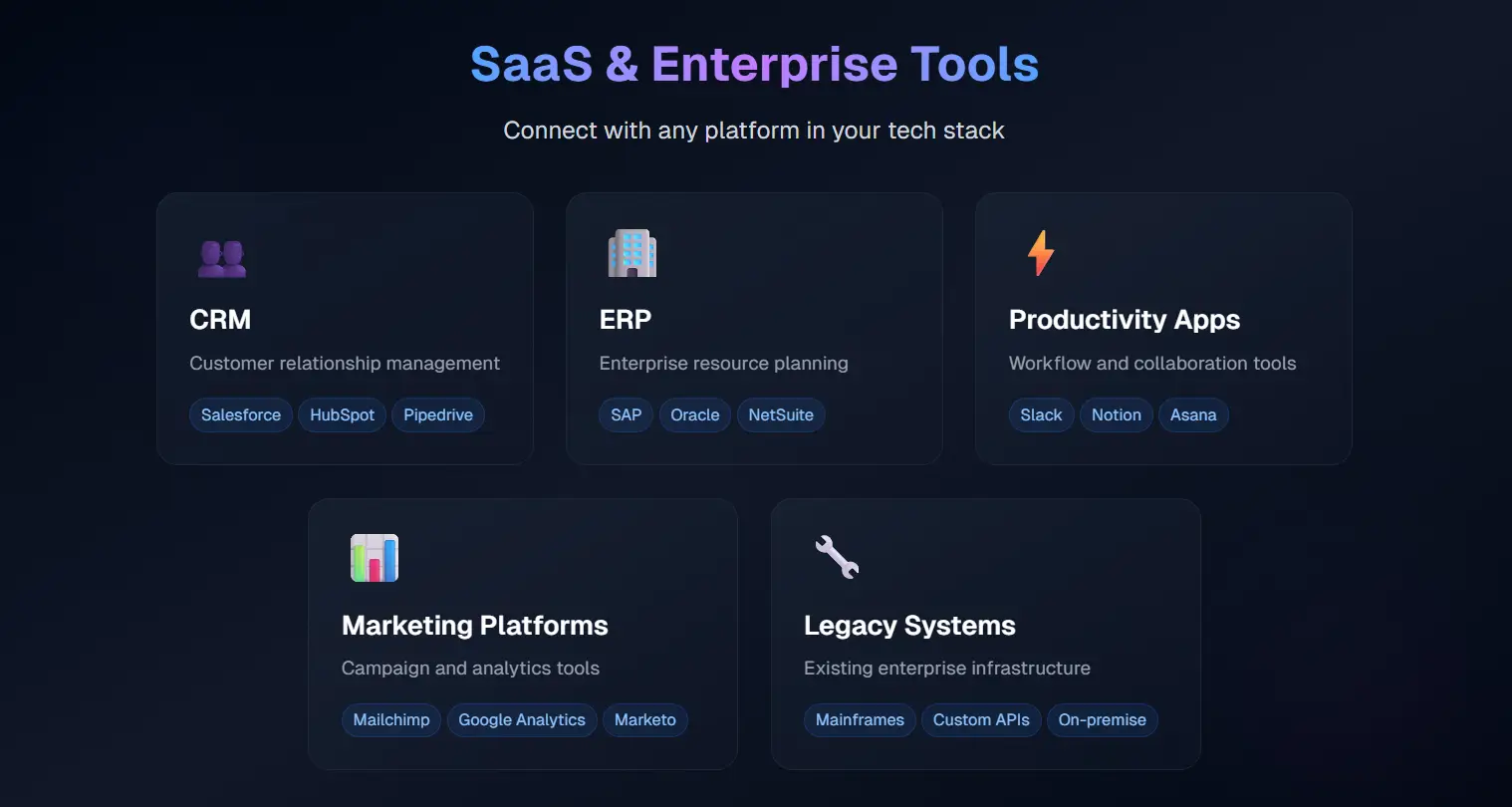Click 'Connect with any platform' subtitle
The width and height of the screenshot is (1512, 807).
754,131
